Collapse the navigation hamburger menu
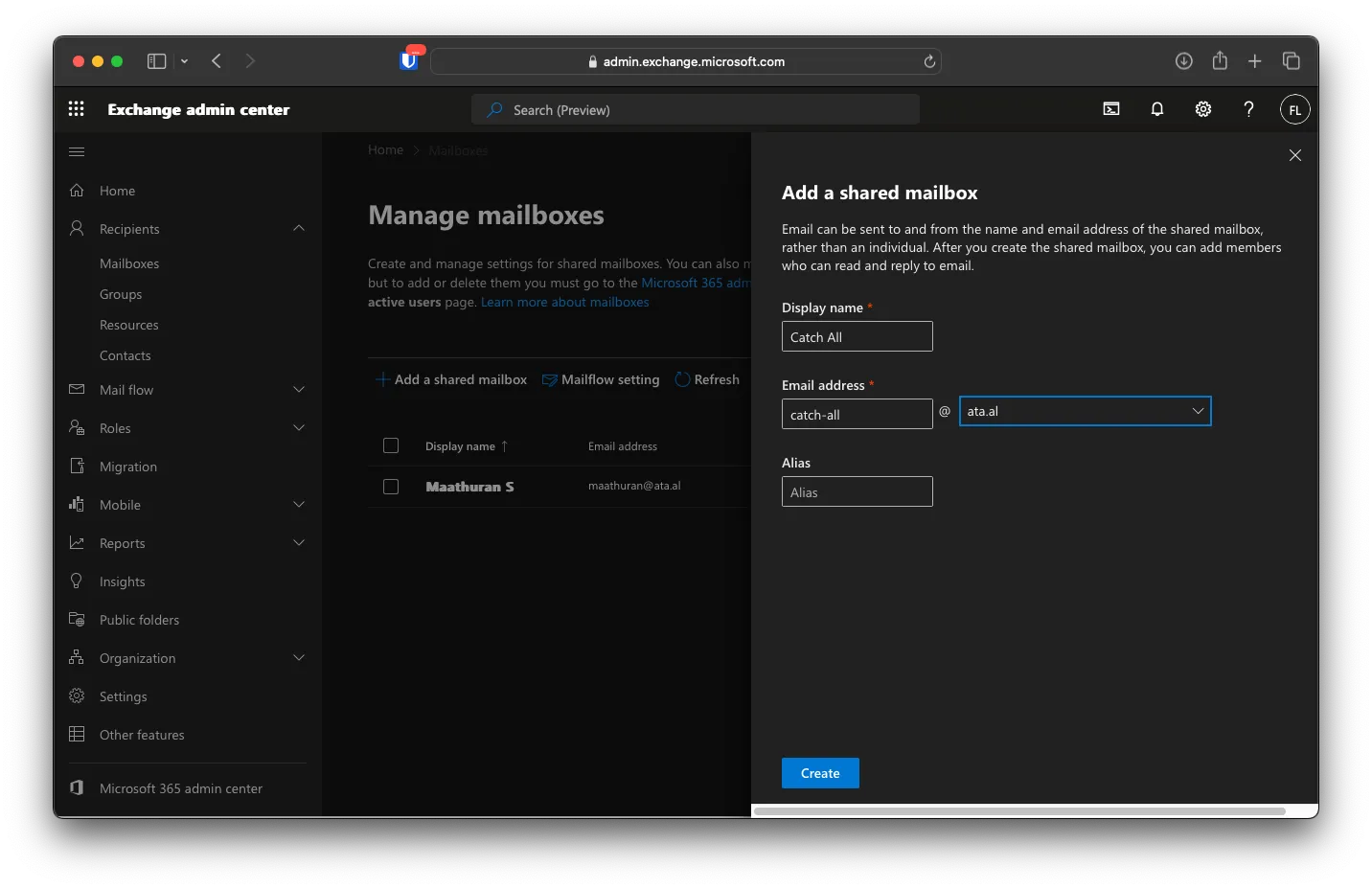The height and width of the screenshot is (889, 1372). pos(77,151)
